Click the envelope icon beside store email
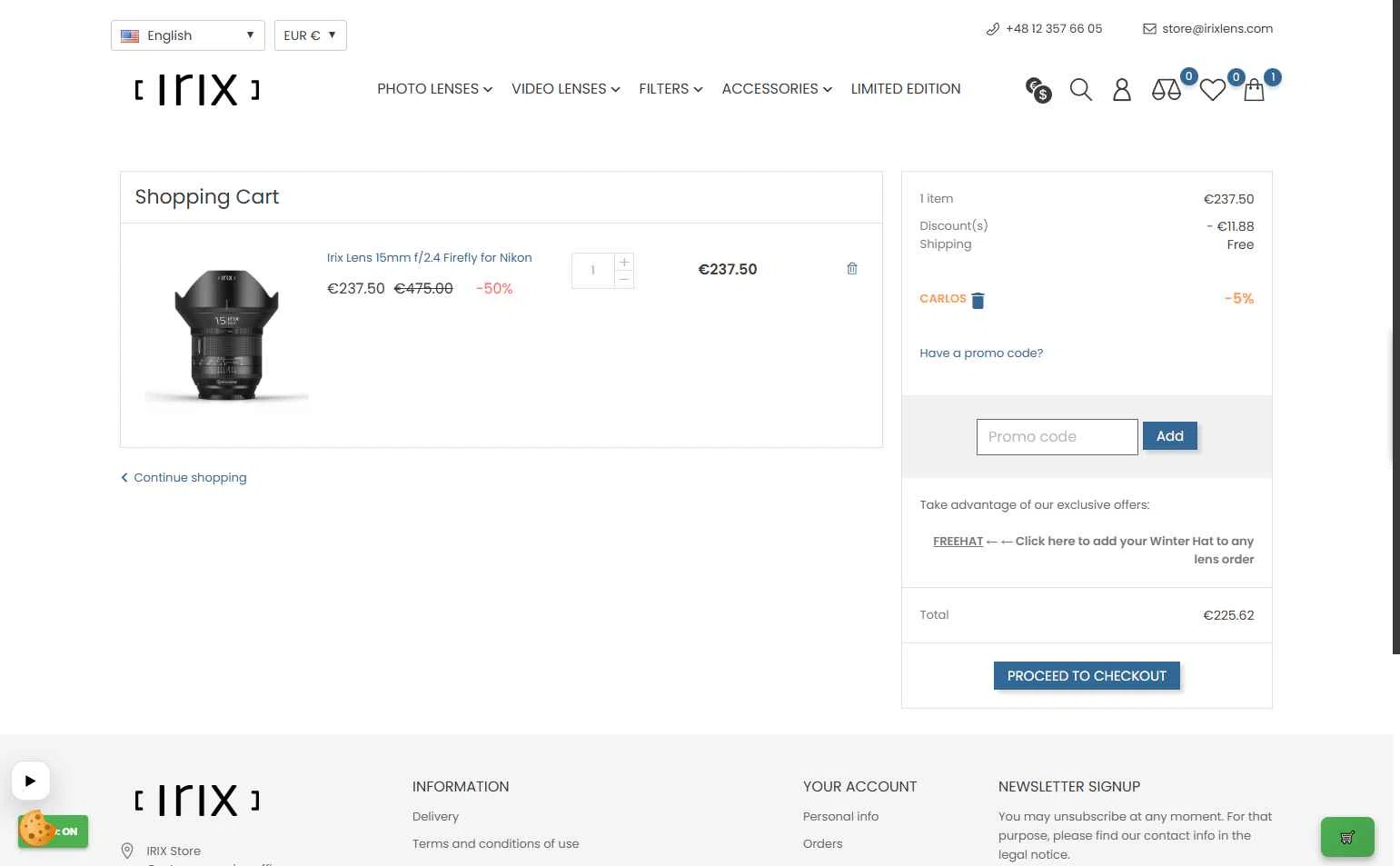The height and width of the screenshot is (866, 1400). [1149, 29]
